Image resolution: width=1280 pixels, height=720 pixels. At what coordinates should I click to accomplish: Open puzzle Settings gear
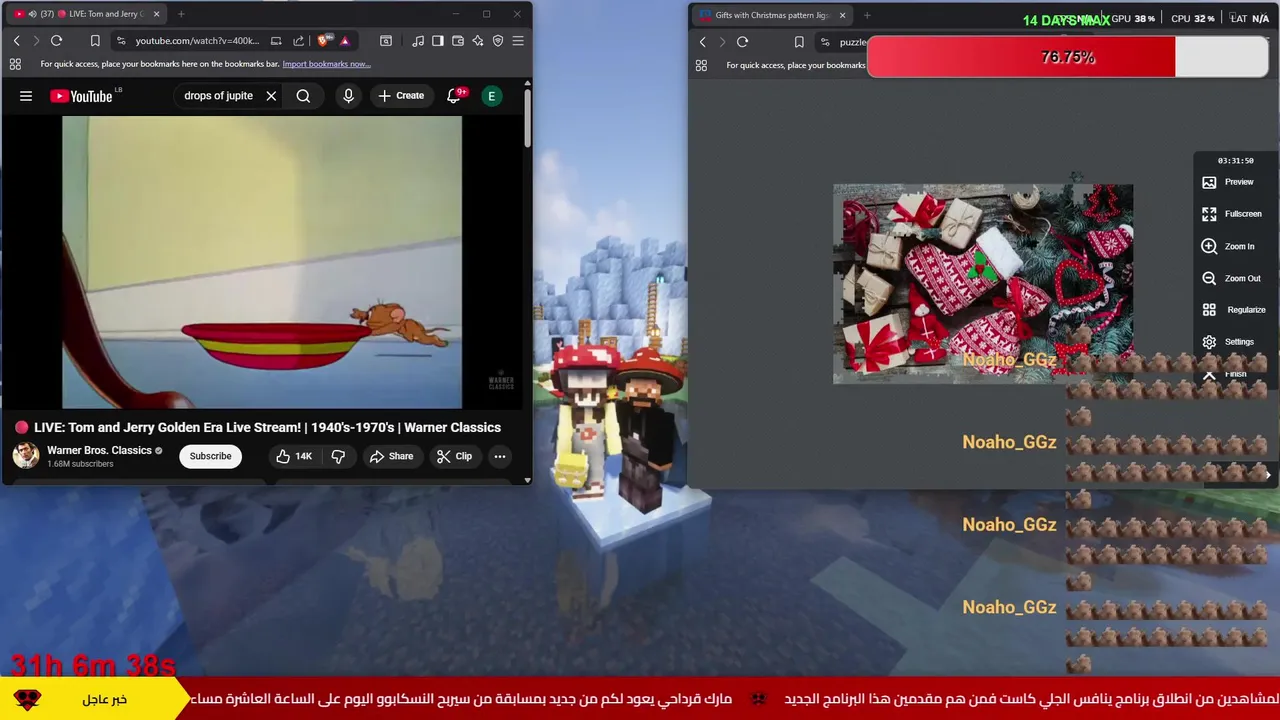(1228, 342)
